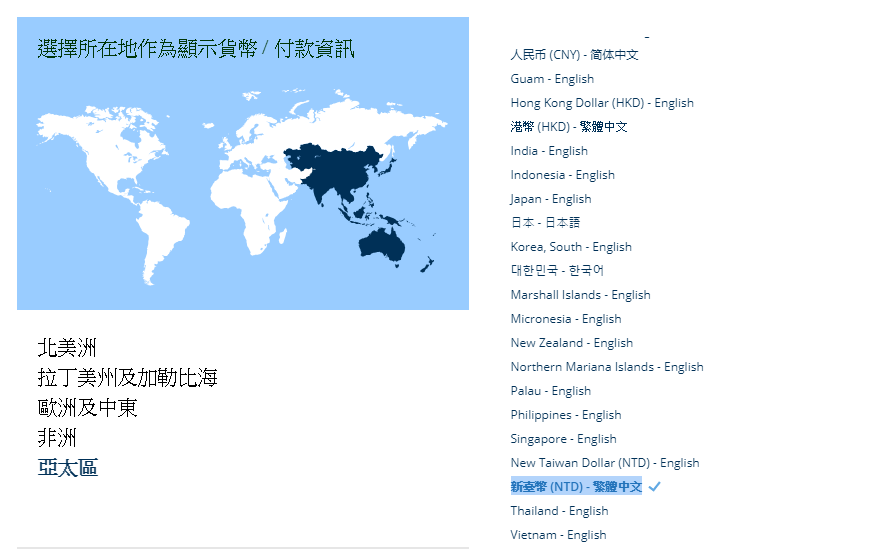
Task: Select Japan - English
Action: 550,199
